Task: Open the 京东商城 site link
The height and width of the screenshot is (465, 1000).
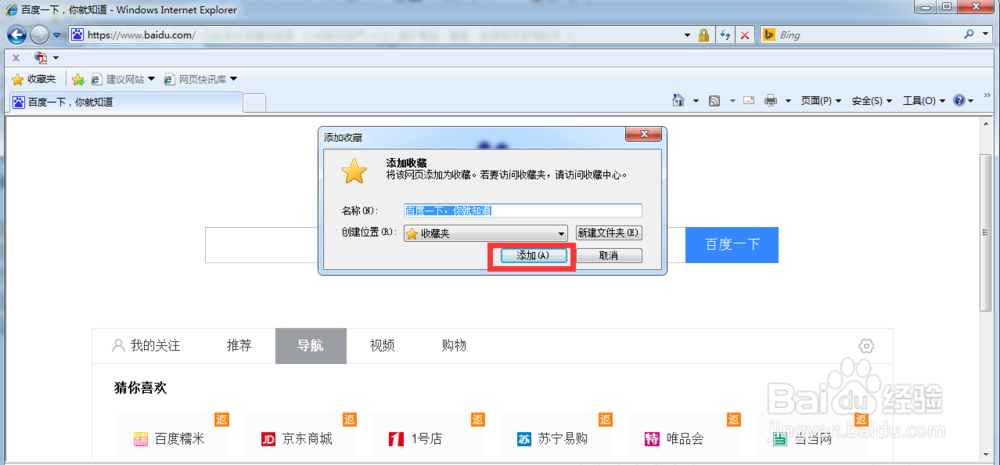Action: click(x=297, y=439)
